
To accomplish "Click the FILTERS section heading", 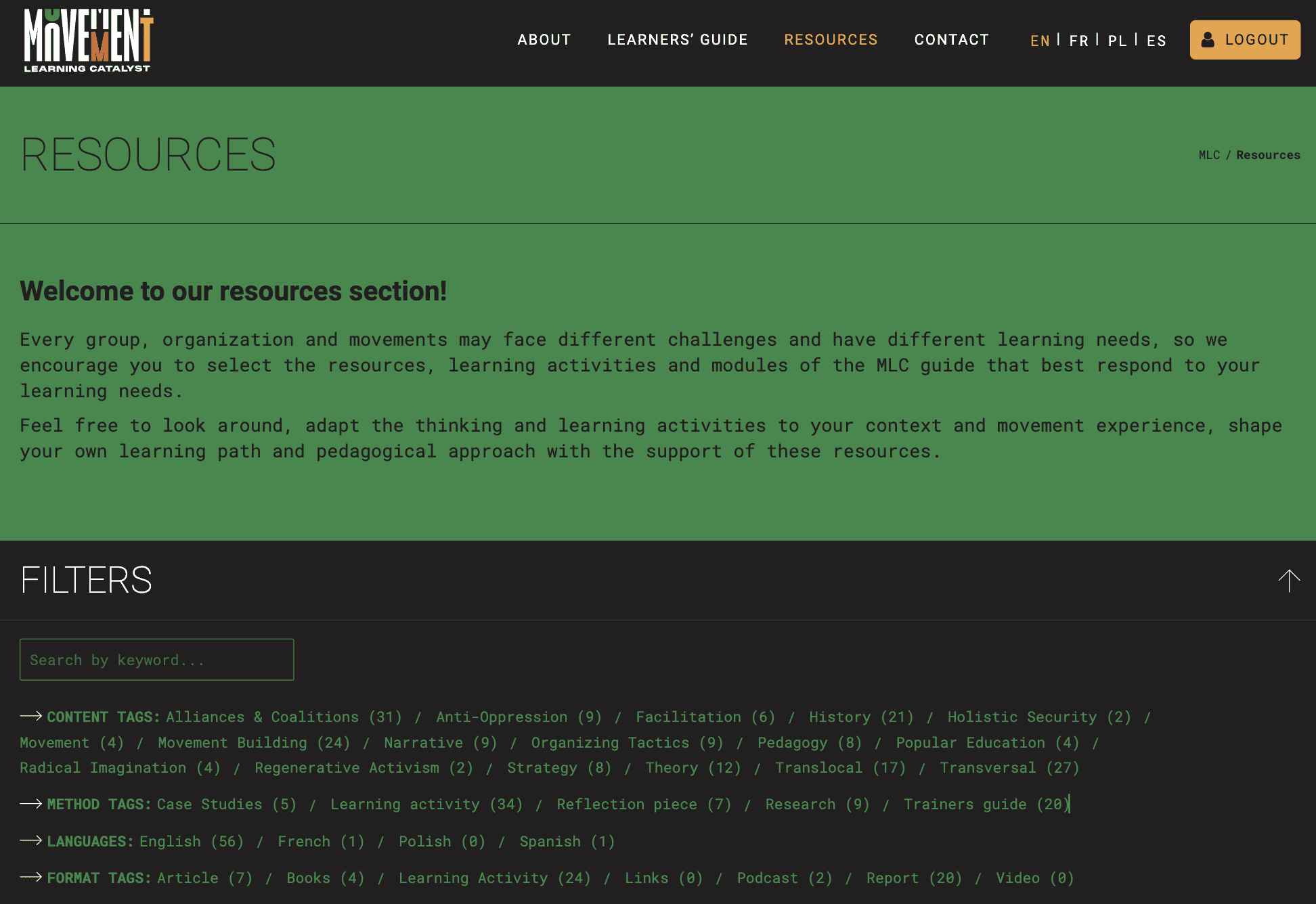I will click(87, 581).
